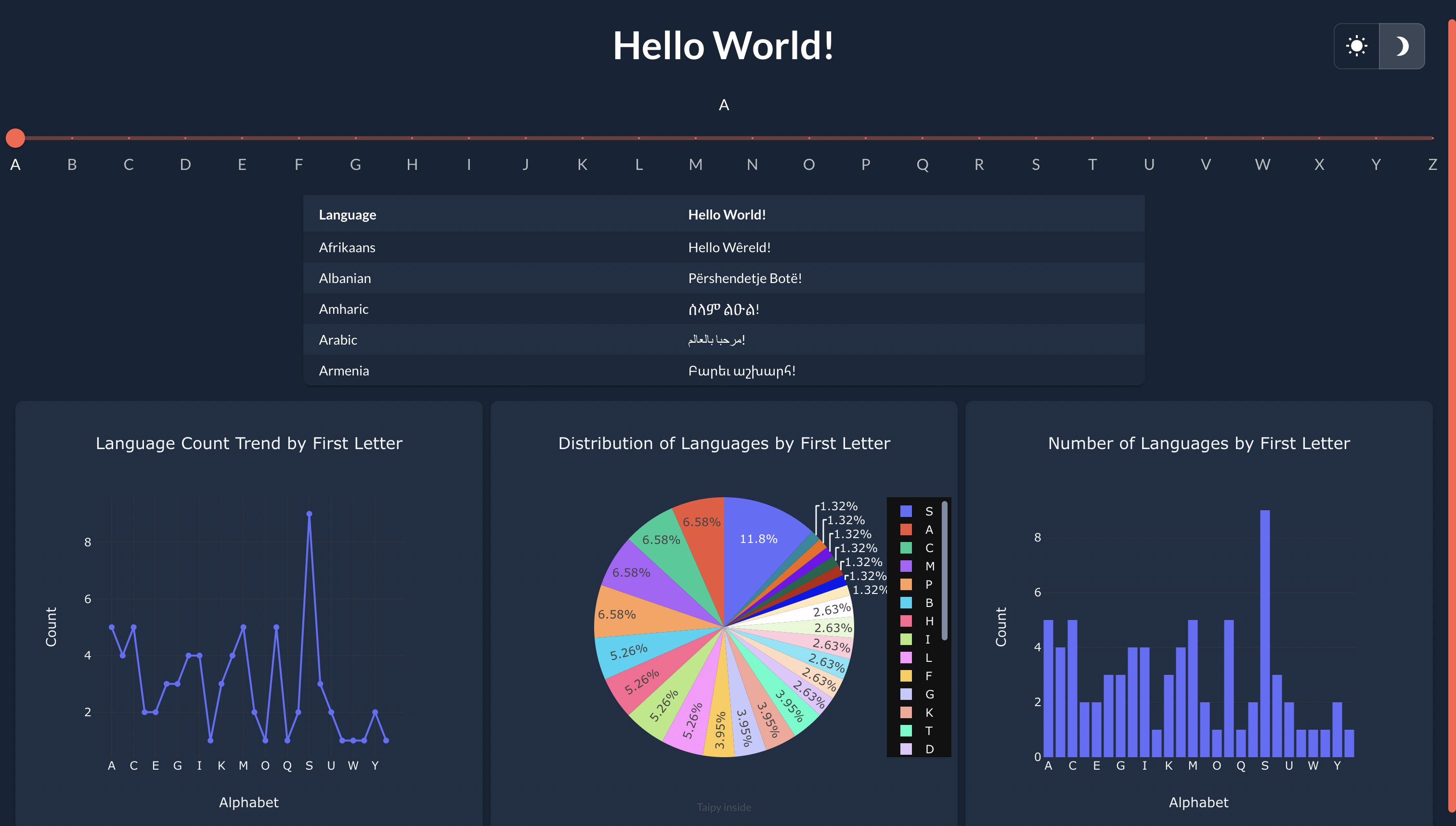Click the tallest bar for letter S
Image resolution: width=1456 pixels, height=826 pixels.
(x=1265, y=632)
